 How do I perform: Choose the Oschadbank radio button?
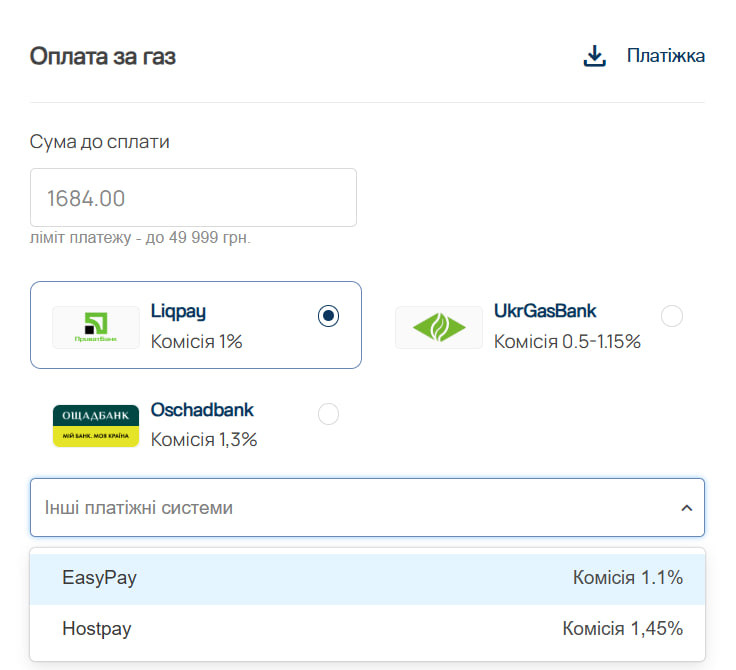click(x=328, y=414)
